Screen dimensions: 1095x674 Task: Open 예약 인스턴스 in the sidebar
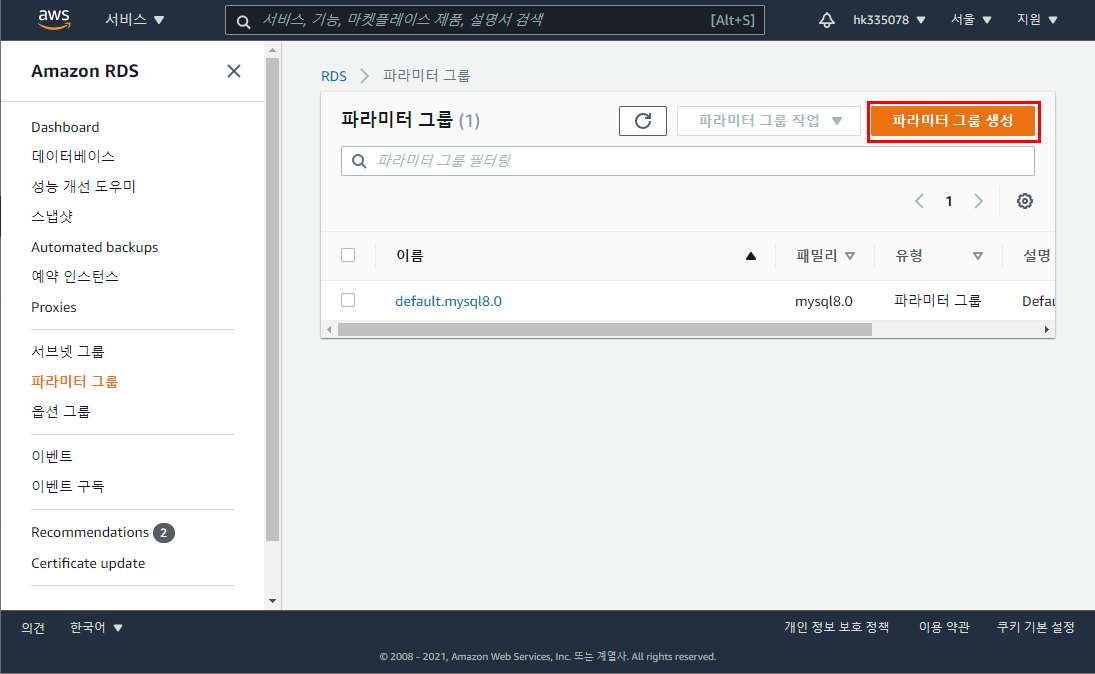click(75, 277)
